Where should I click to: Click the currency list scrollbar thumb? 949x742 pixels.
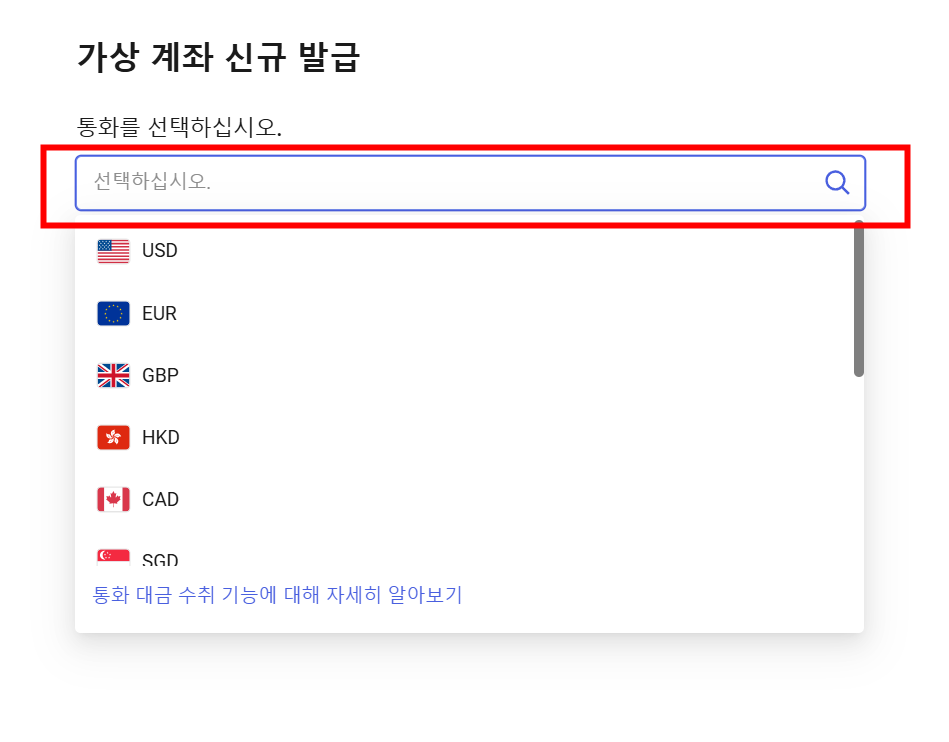[858, 298]
